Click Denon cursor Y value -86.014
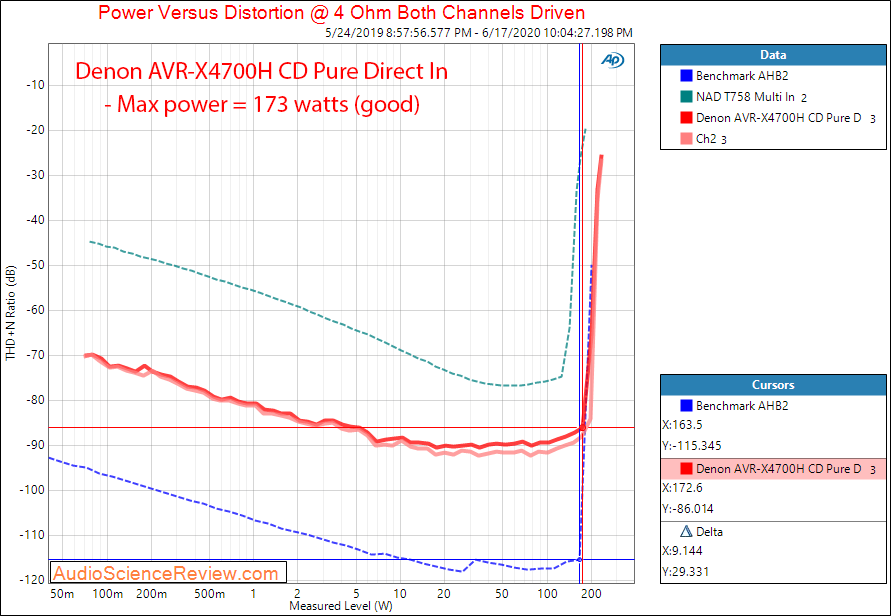This screenshot has height=616, width=891. tap(688, 509)
